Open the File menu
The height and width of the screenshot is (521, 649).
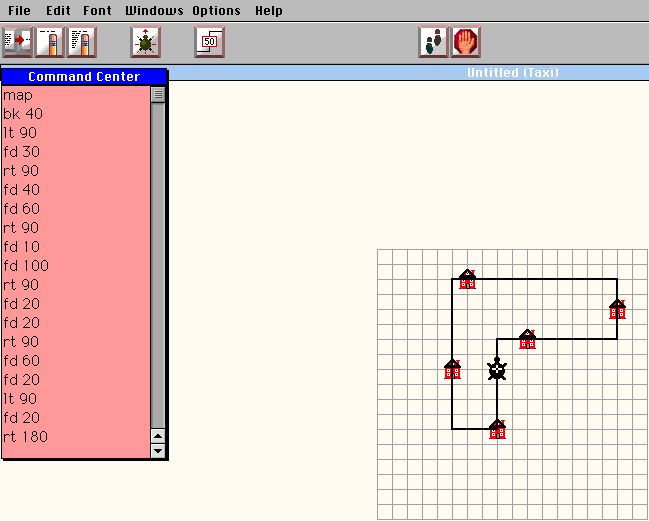(x=19, y=10)
